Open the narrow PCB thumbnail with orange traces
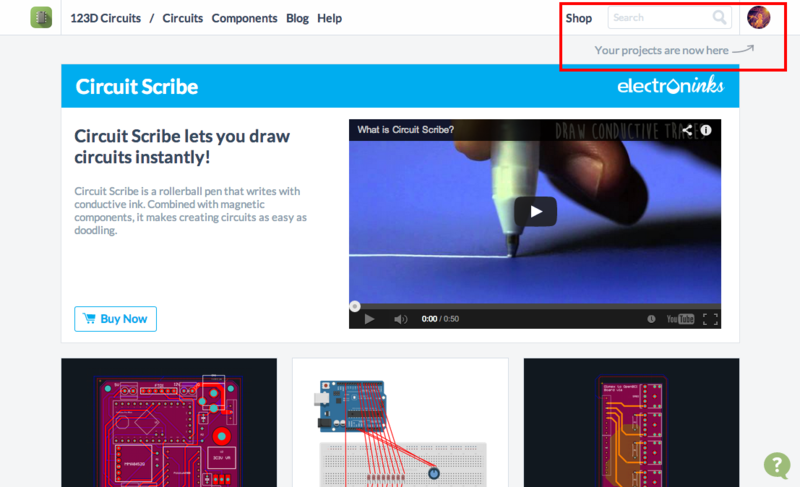 [x=632, y=423]
